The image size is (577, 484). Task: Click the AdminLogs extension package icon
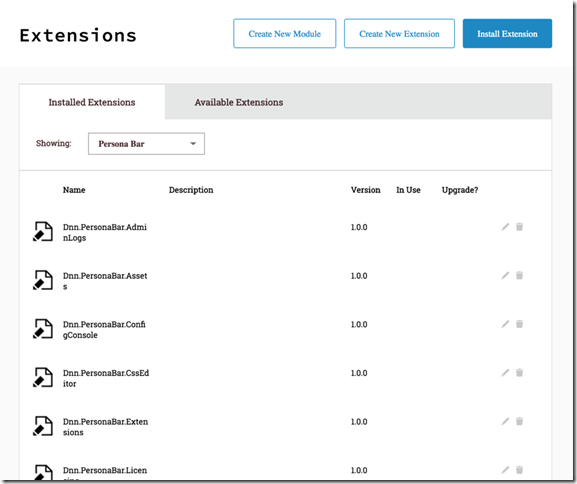pyautogui.click(x=43, y=232)
